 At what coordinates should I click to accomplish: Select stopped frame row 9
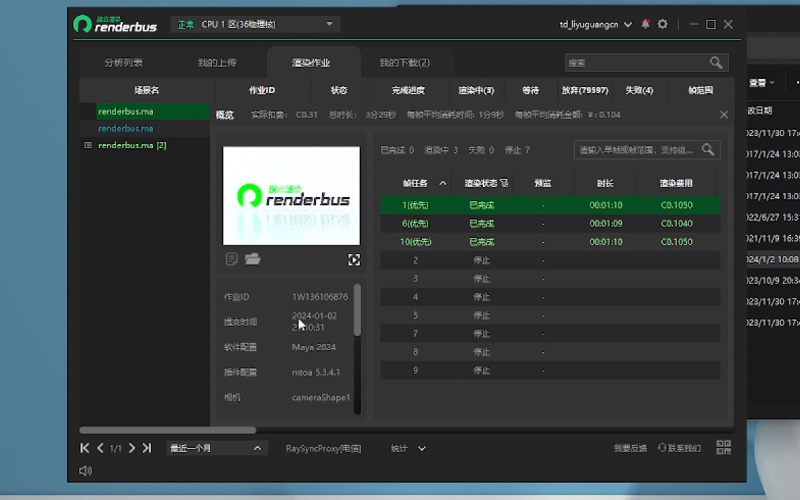click(550, 370)
